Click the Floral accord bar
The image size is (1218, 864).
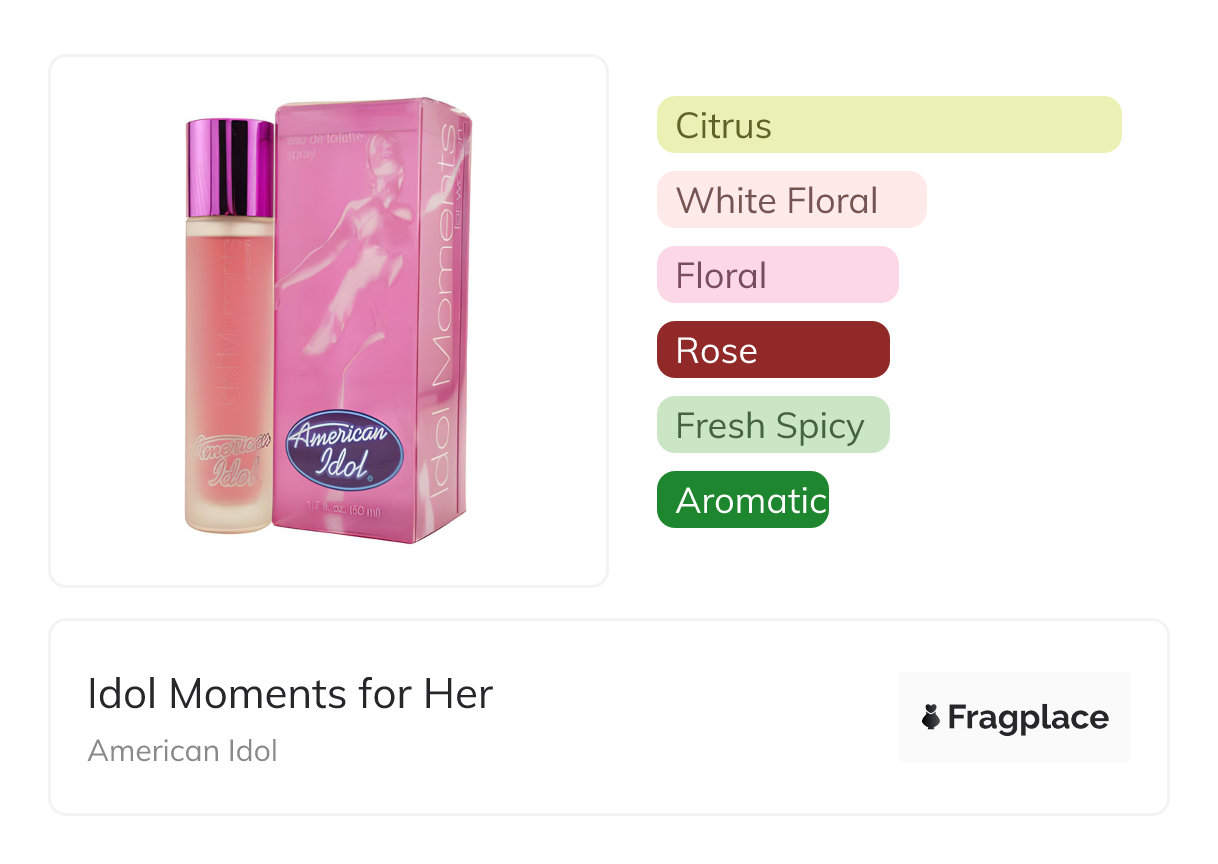777,275
